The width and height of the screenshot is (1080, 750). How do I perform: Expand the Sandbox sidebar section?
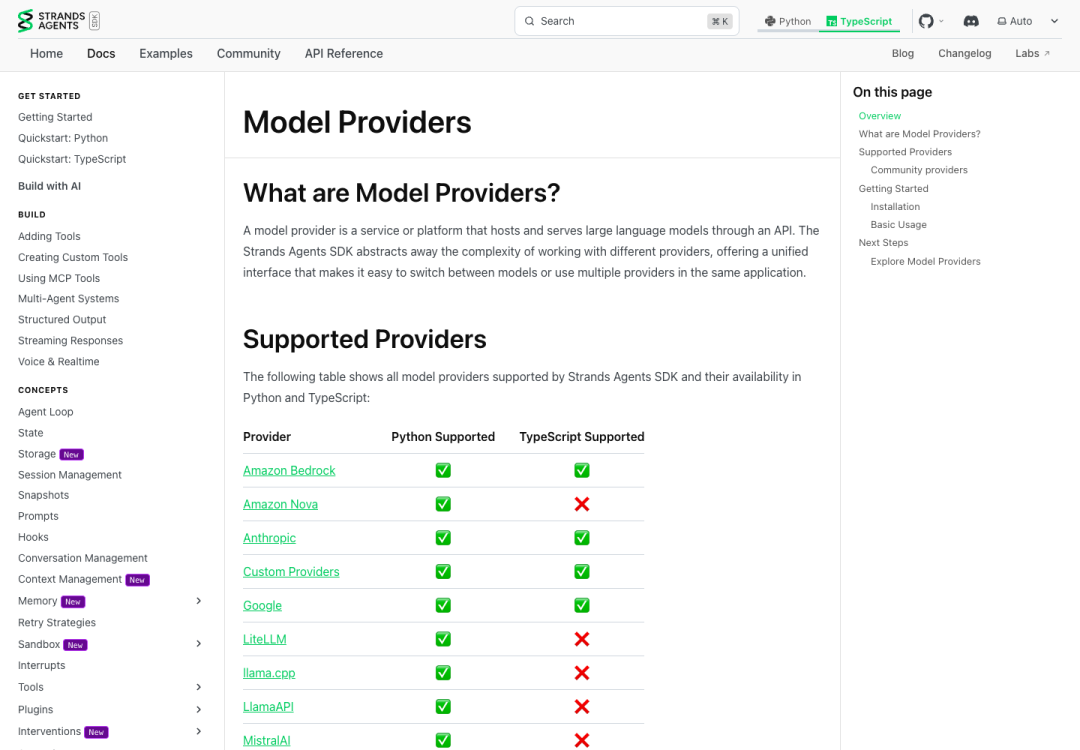point(198,644)
